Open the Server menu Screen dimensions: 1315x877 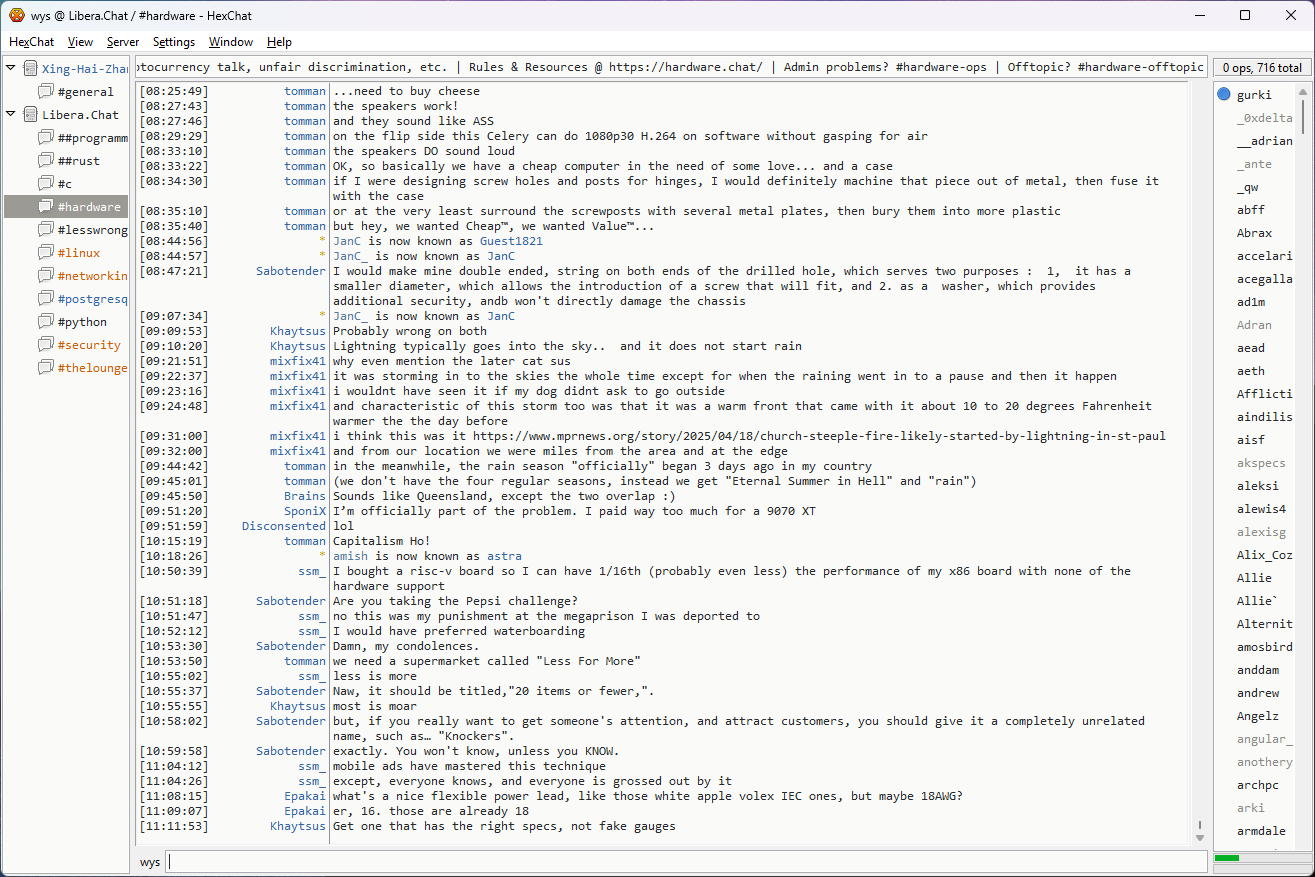point(123,42)
